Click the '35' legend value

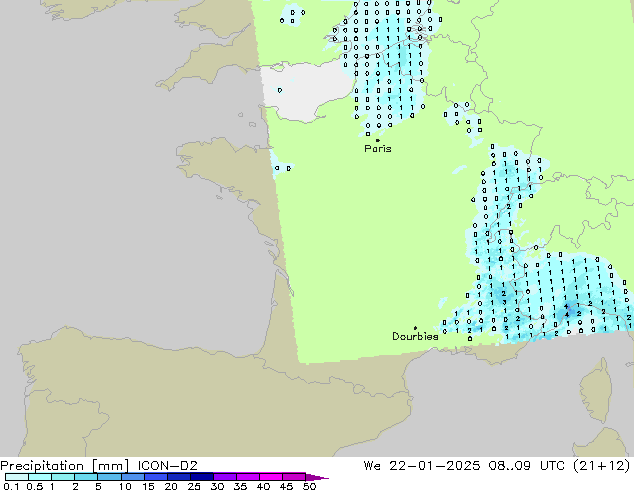(240, 486)
